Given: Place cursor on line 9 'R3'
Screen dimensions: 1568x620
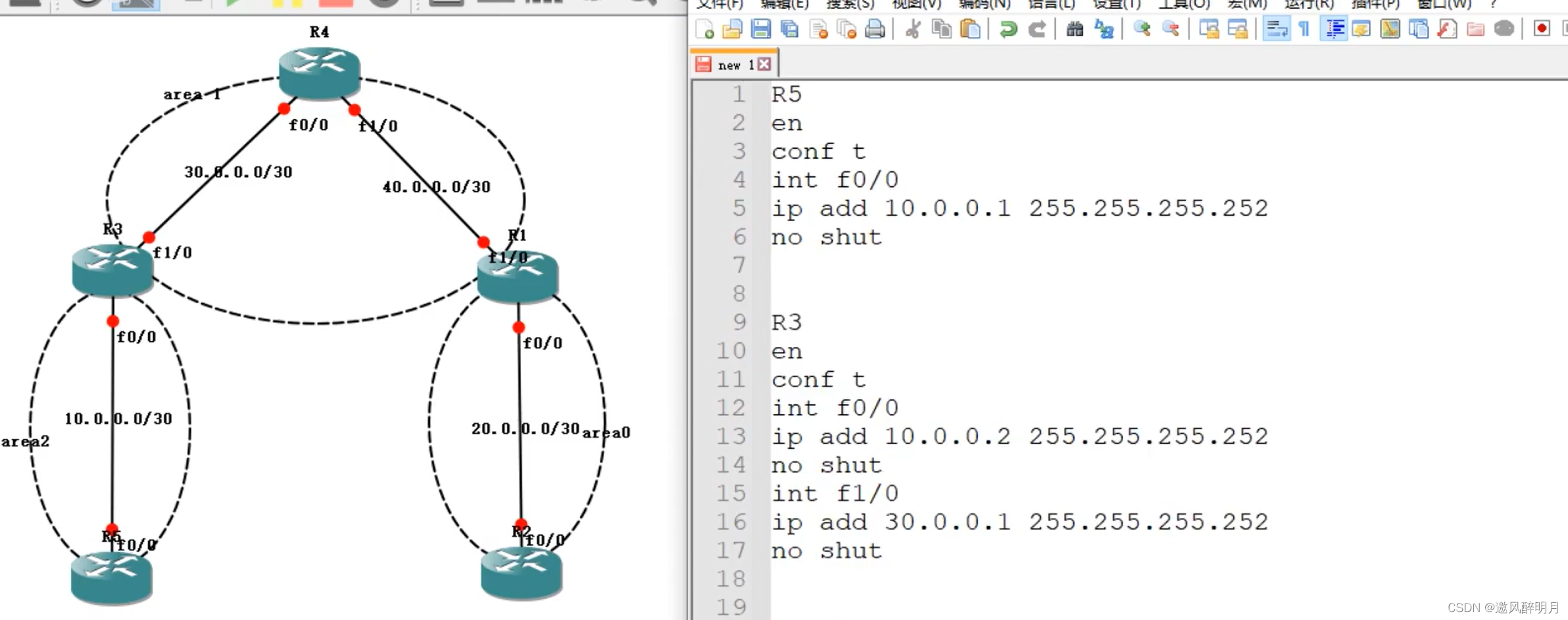Looking at the screenshot, I should (x=787, y=323).
